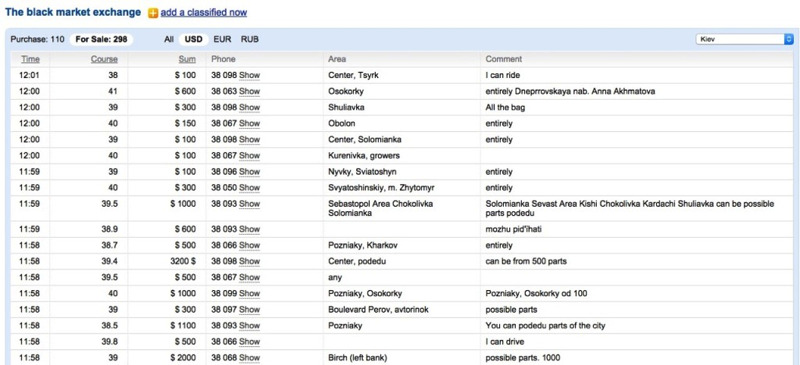This screenshot has width=800, height=365.
Task: Click course value 38.9
Action: [110, 230]
